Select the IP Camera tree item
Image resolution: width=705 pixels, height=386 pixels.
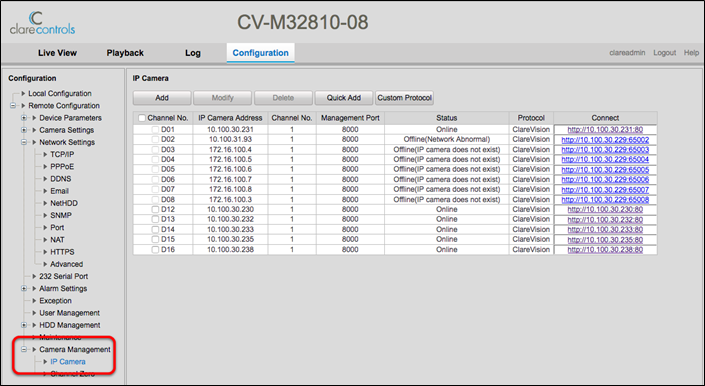[68, 362]
